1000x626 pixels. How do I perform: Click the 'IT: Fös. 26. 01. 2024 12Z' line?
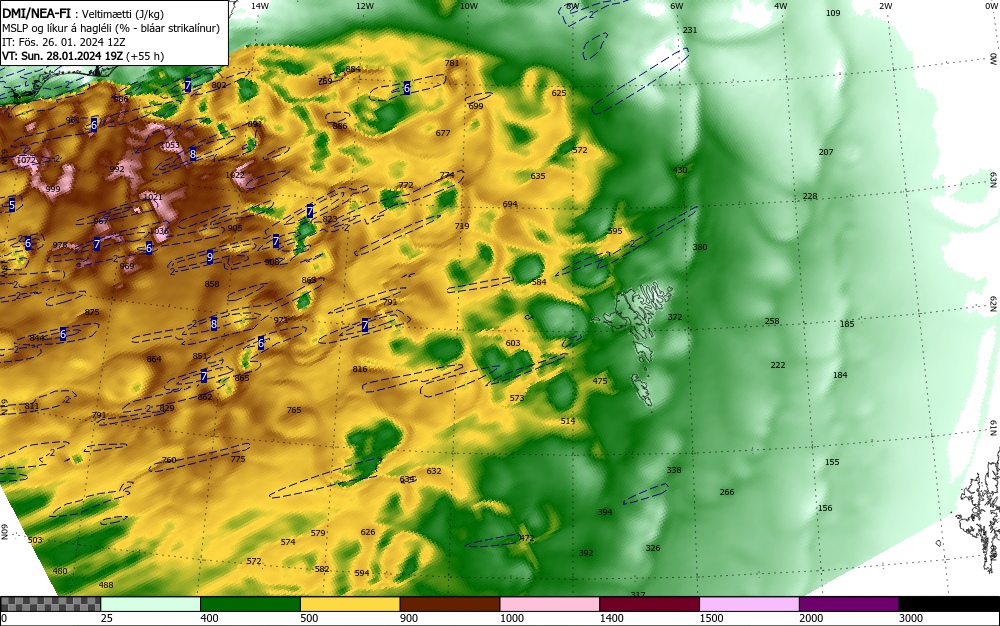tap(64, 42)
